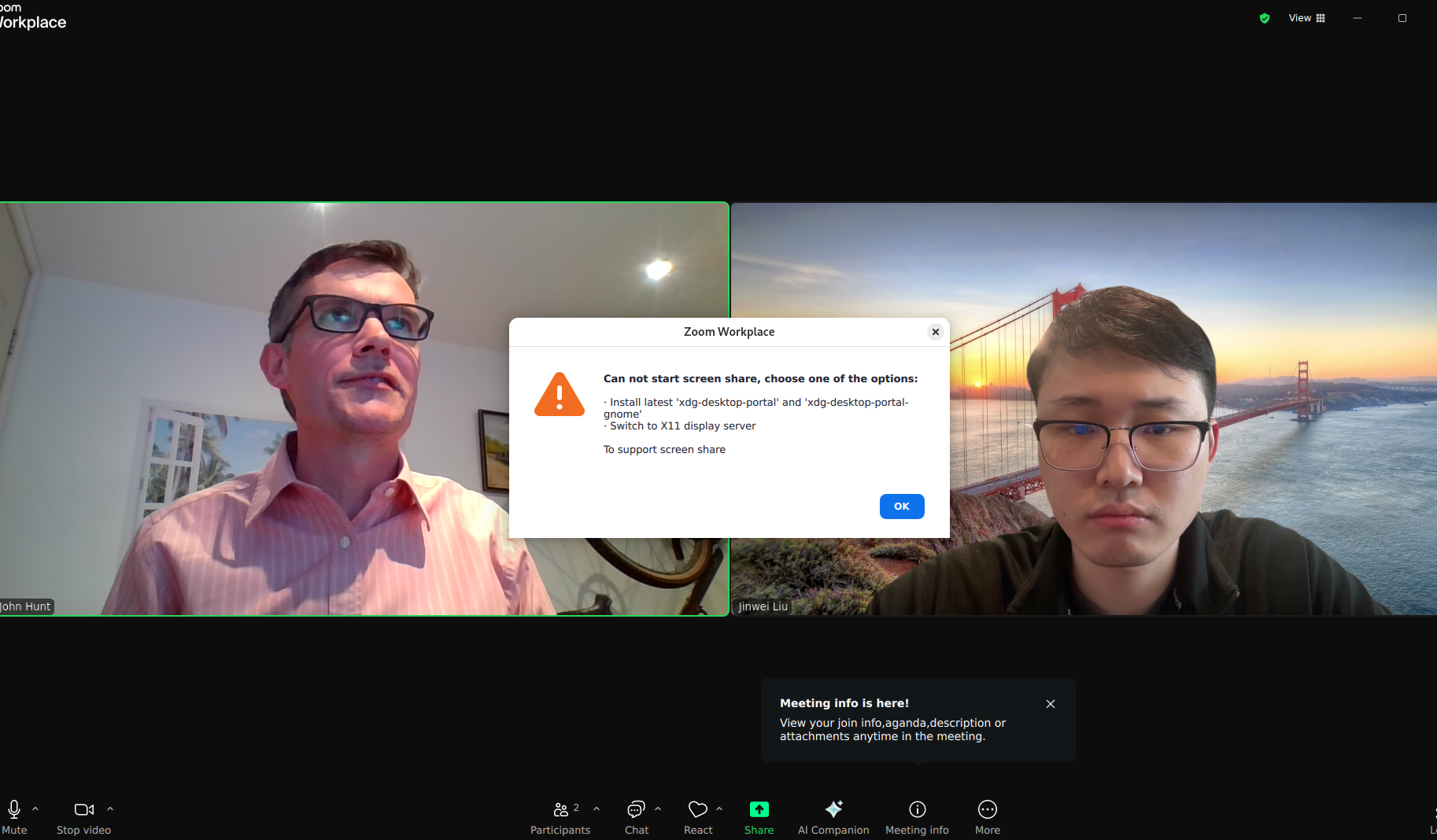Open the View layout menu
This screenshot has height=840, width=1437.
pyautogui.click(x=1307, y=18)
